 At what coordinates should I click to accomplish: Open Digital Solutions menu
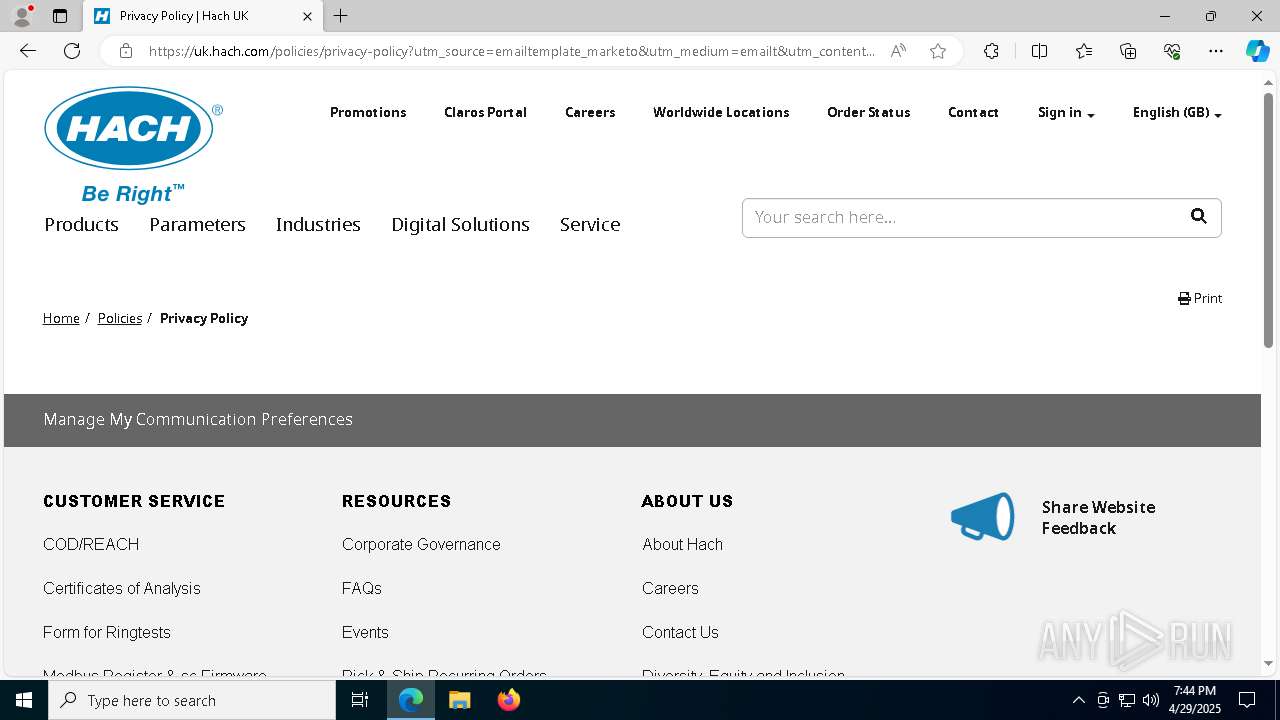460,225
